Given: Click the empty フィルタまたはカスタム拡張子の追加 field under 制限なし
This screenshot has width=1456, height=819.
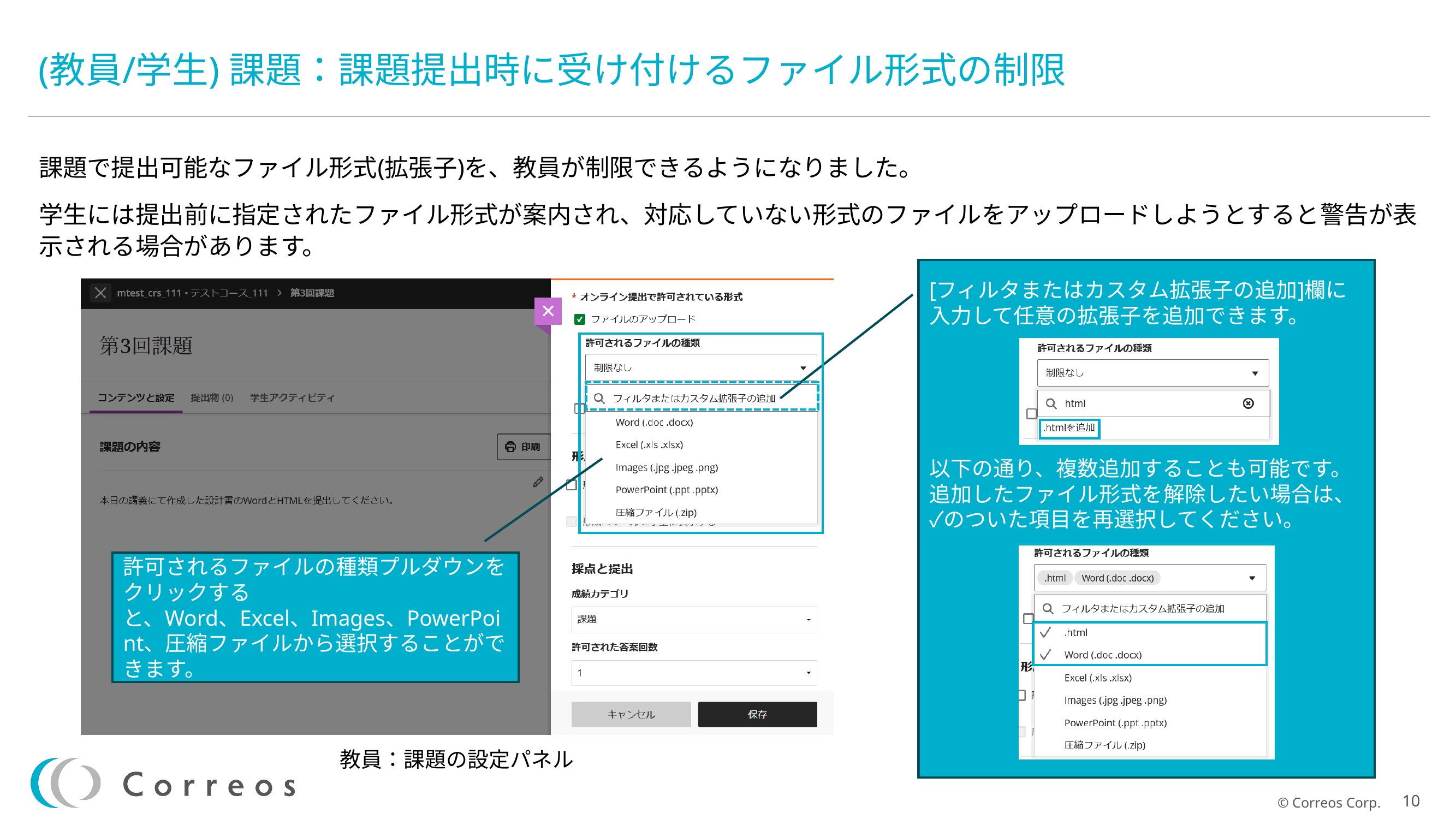Looking at the screenshot, I should [x=702, y=398].
